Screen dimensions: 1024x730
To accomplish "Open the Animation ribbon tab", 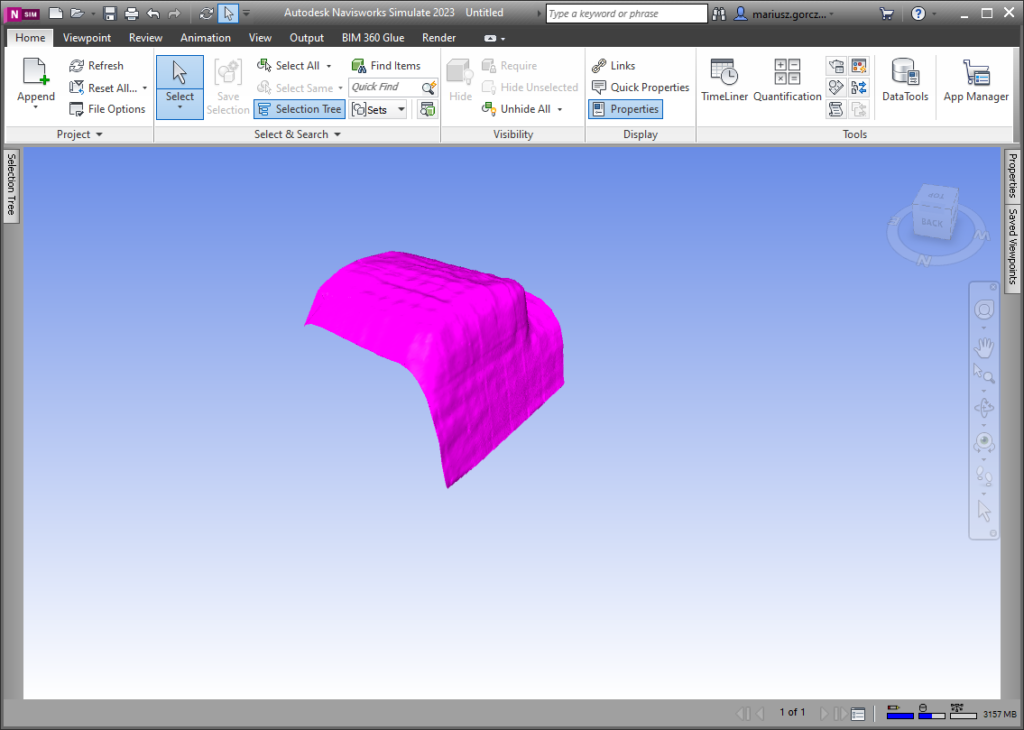I will 205,38.
